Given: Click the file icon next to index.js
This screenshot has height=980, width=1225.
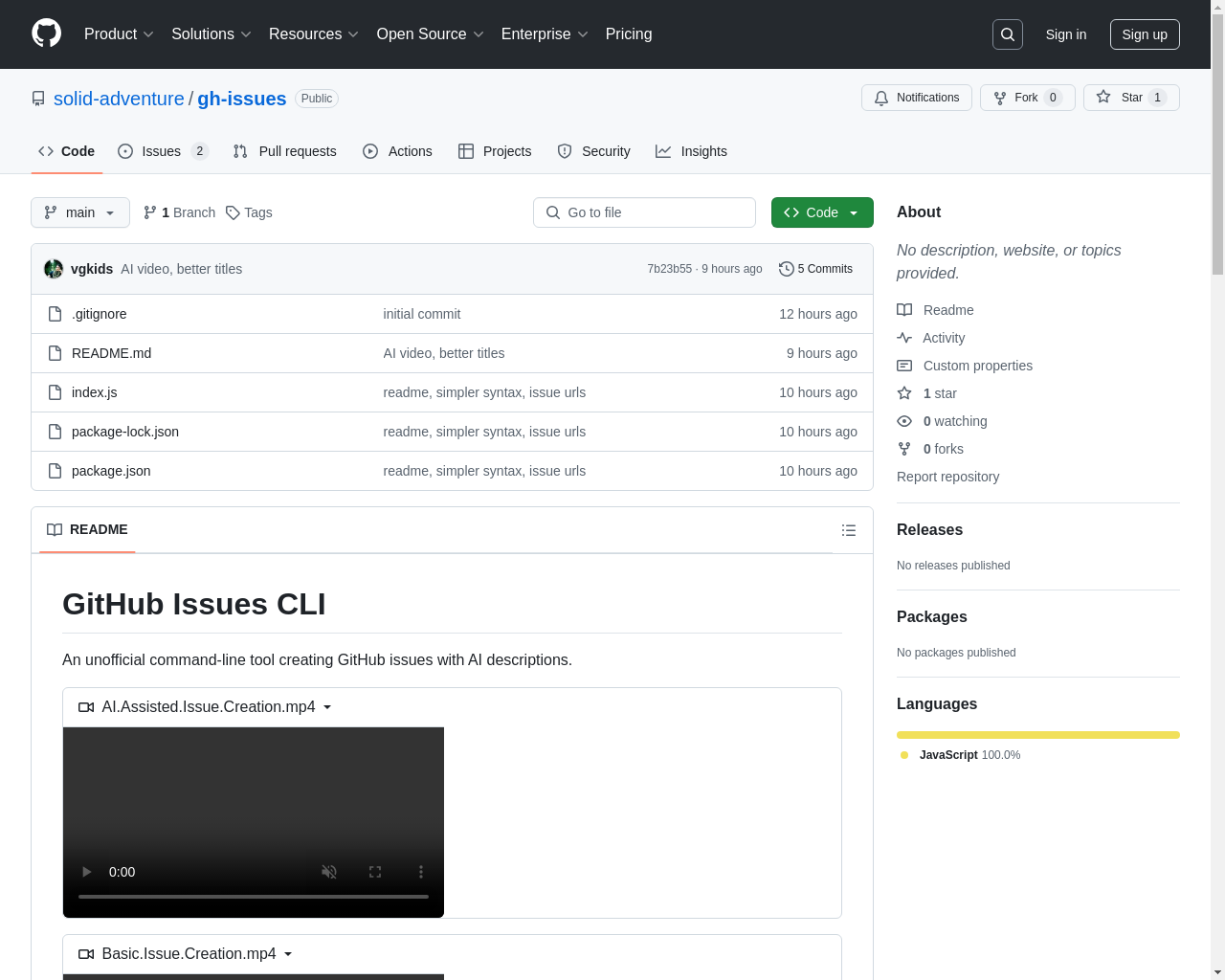Looking at the screenshot, I should point(56,392).
